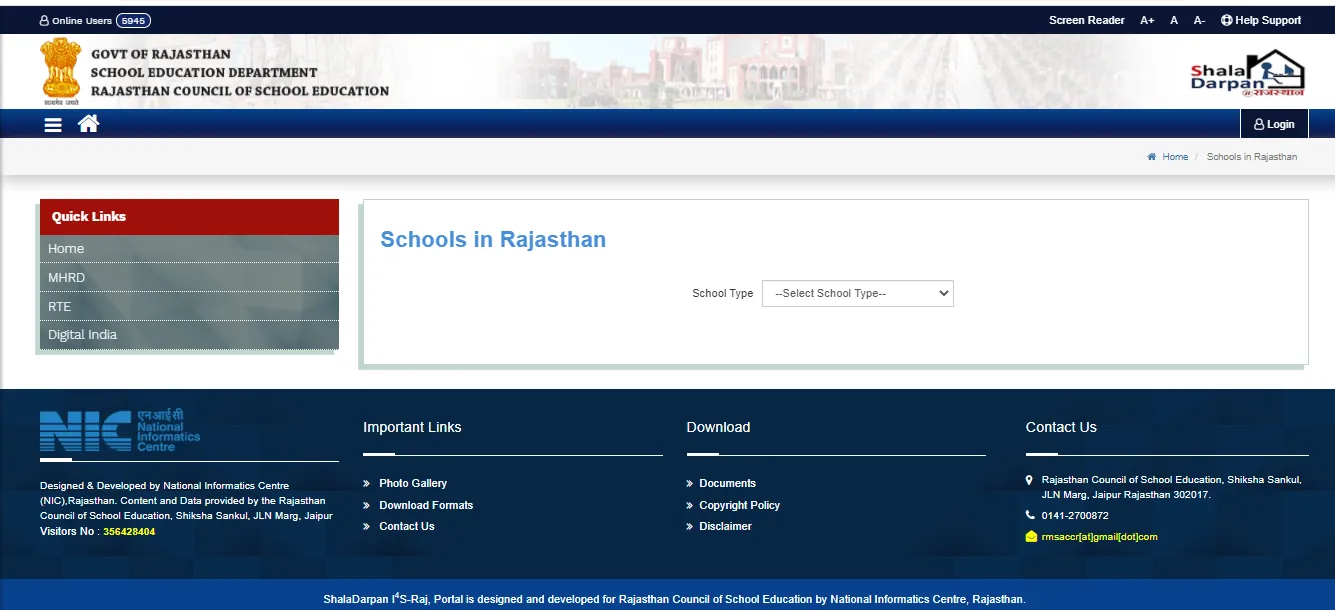This screenshot has width=1335, height=610.
Task: Click the phone number 0141-2700872
Action: pyautogui.click(x=1075, y=516)
